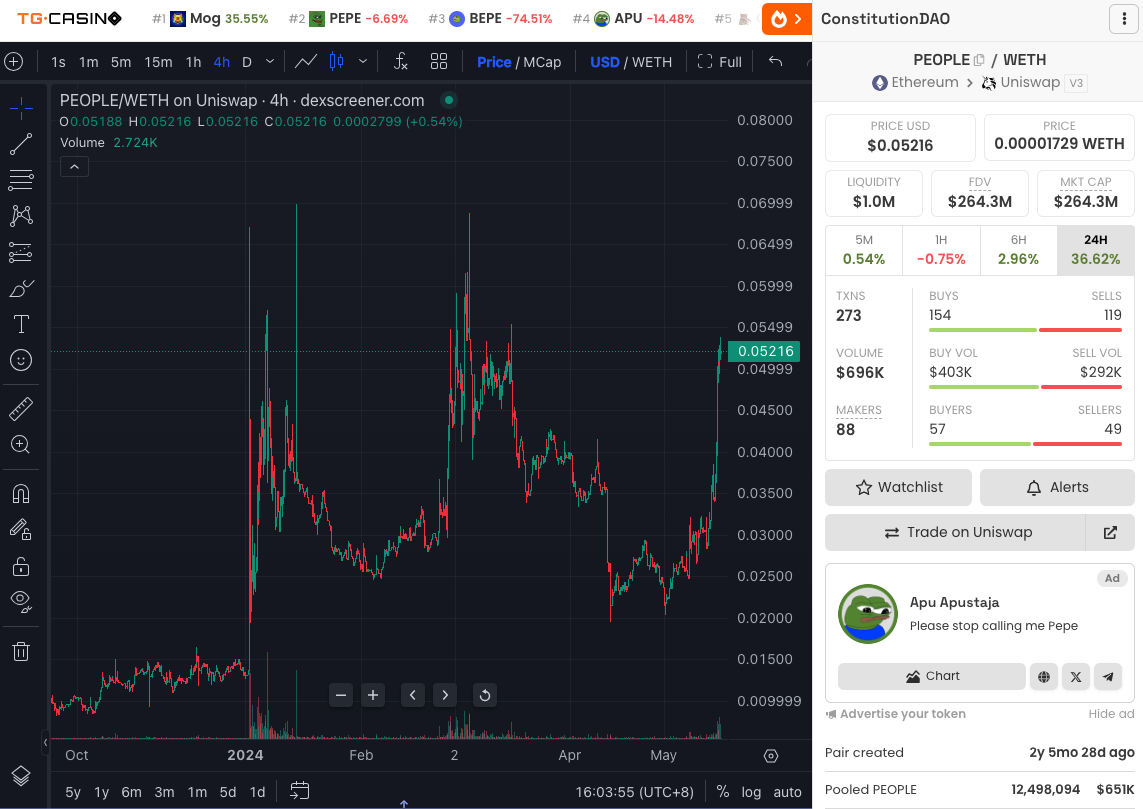Click the chart settings gear icon
1143x809 pixels.
[x=771, y=756]
